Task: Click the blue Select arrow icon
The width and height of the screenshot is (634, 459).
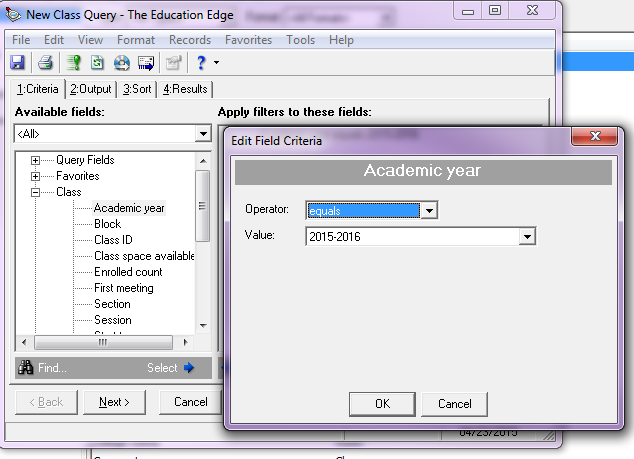Action: coord(189,368)
